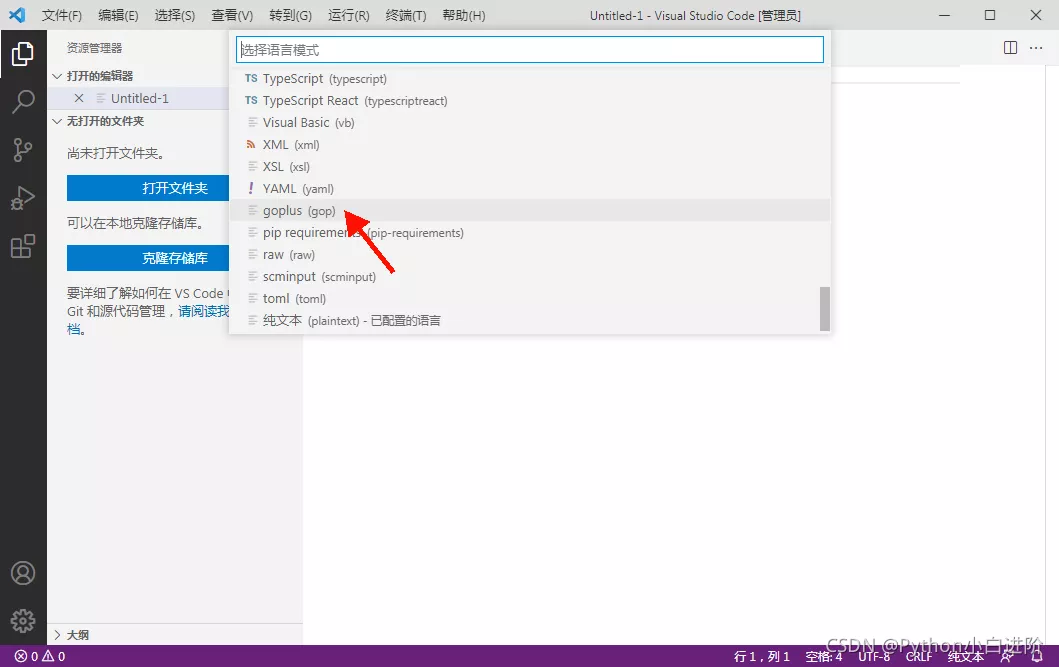
Task: Click the split editor icon
Action: tap(1010, 48)
